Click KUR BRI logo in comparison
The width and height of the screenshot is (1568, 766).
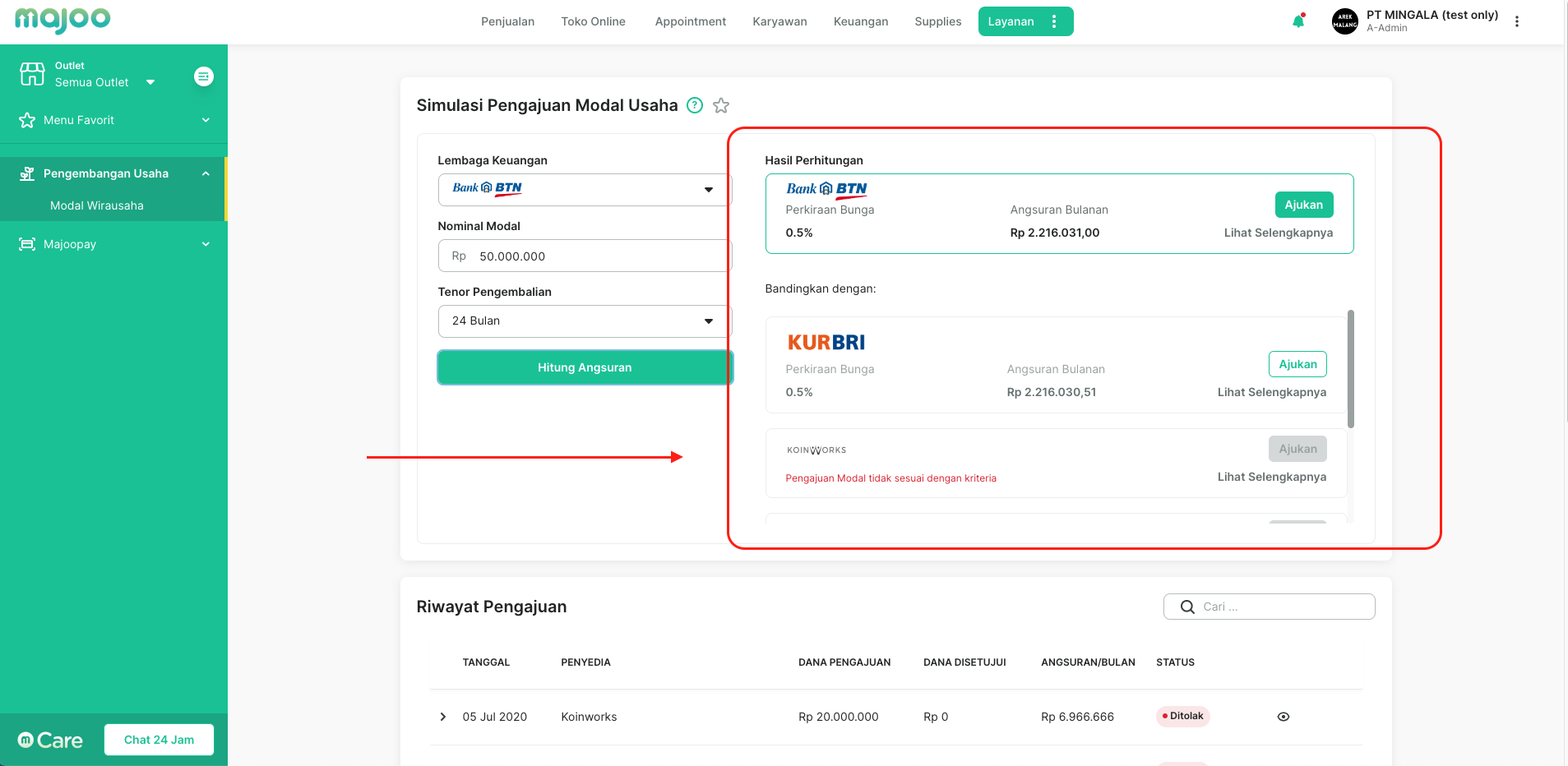[826, 342]
